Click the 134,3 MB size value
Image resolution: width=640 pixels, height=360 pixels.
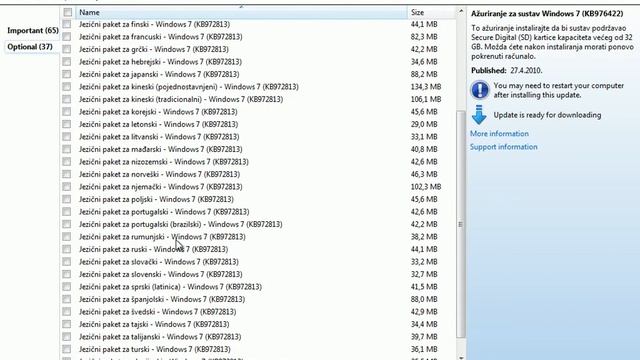pyautogui.click(x=426, y=87)
